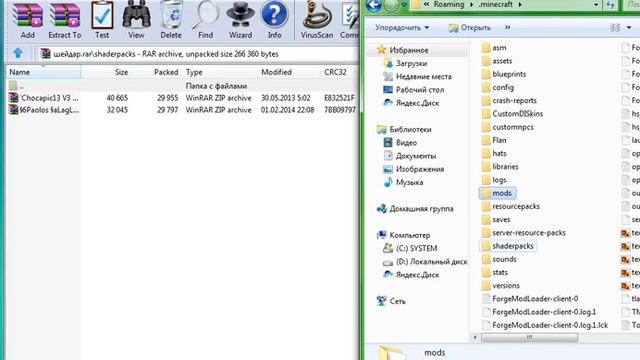
Task: Click Roaming in the address bar
Action: [x=449, y=4]
